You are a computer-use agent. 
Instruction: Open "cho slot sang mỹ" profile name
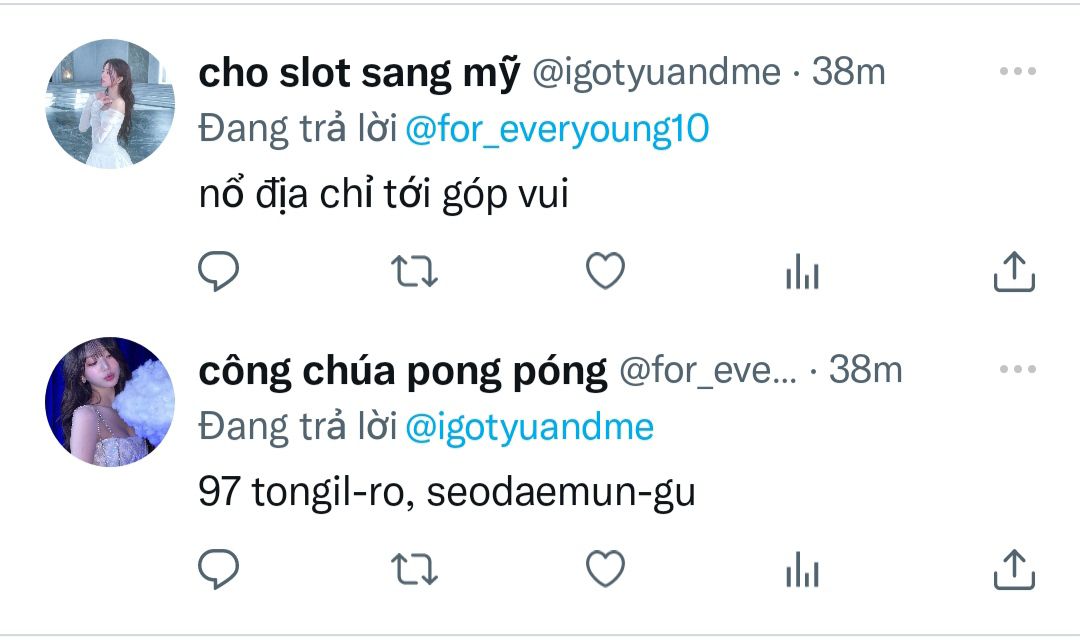click(x=359, y=73)
